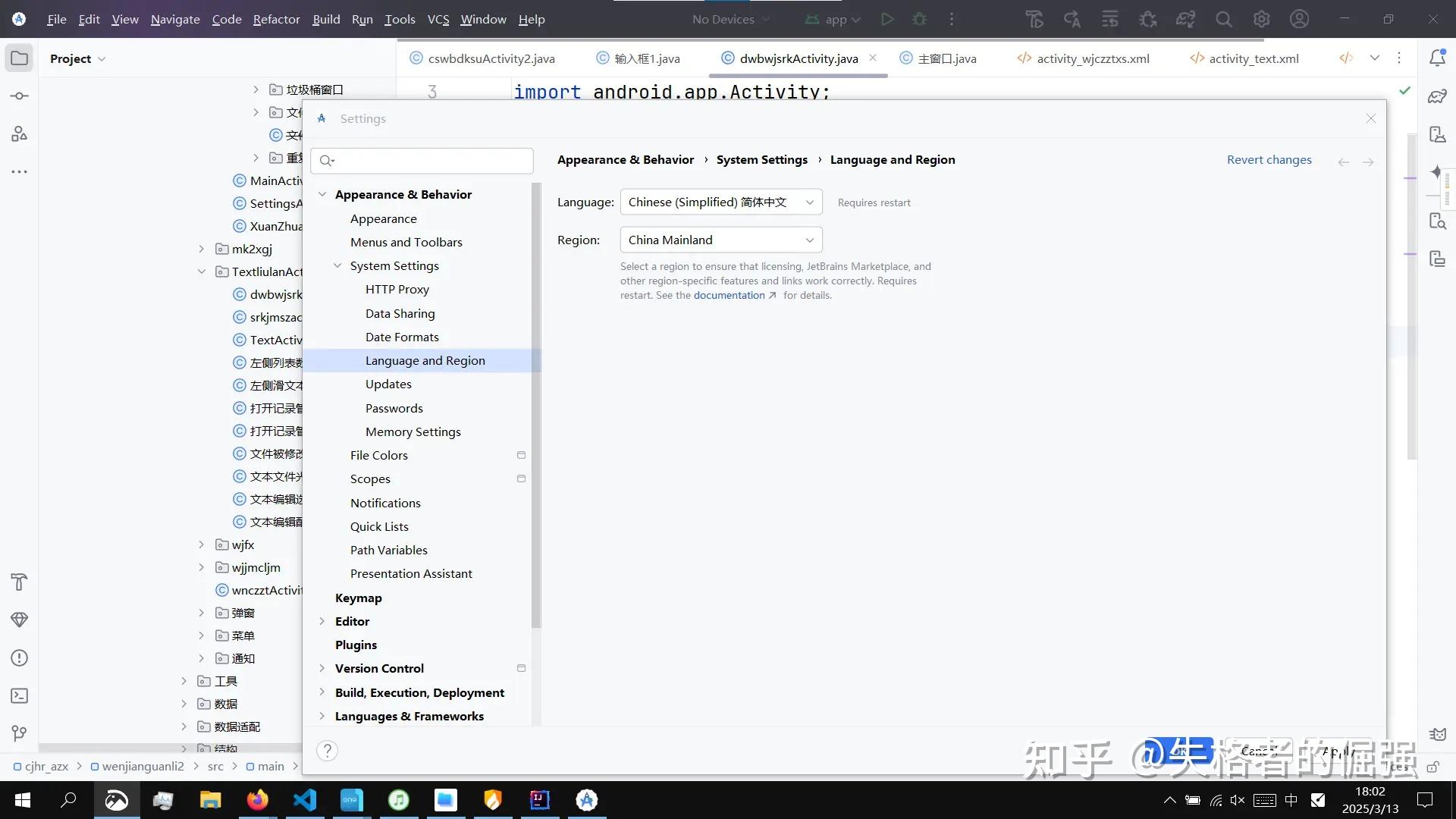Click the Build hammer icon in sidebar
The width and height of the screenshot is (1456, 819).
[x=20, y=582]
